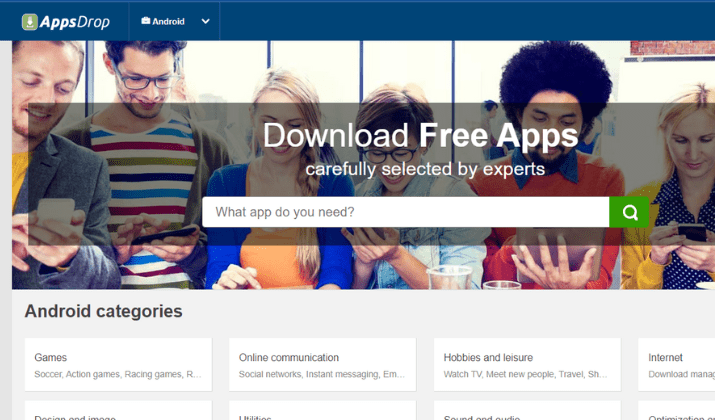Open the Online communication category
715x420 pixels.
click(322, 365)
